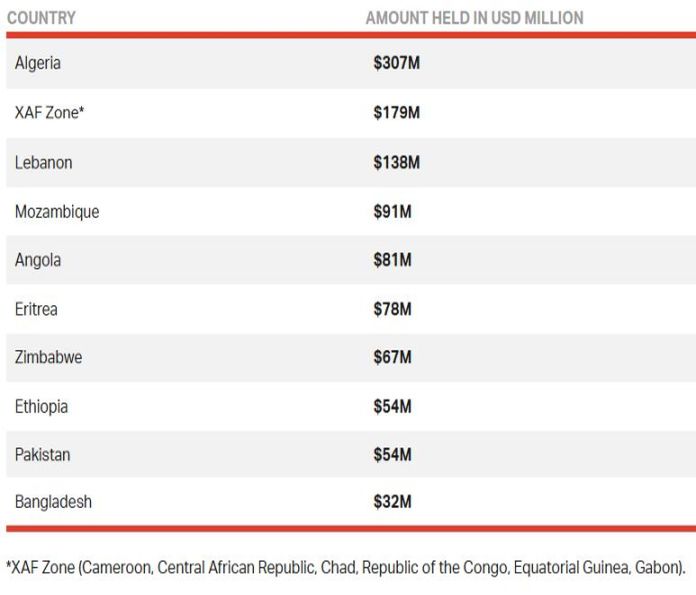Select the Ethiopia country cell

click(42, 407)
